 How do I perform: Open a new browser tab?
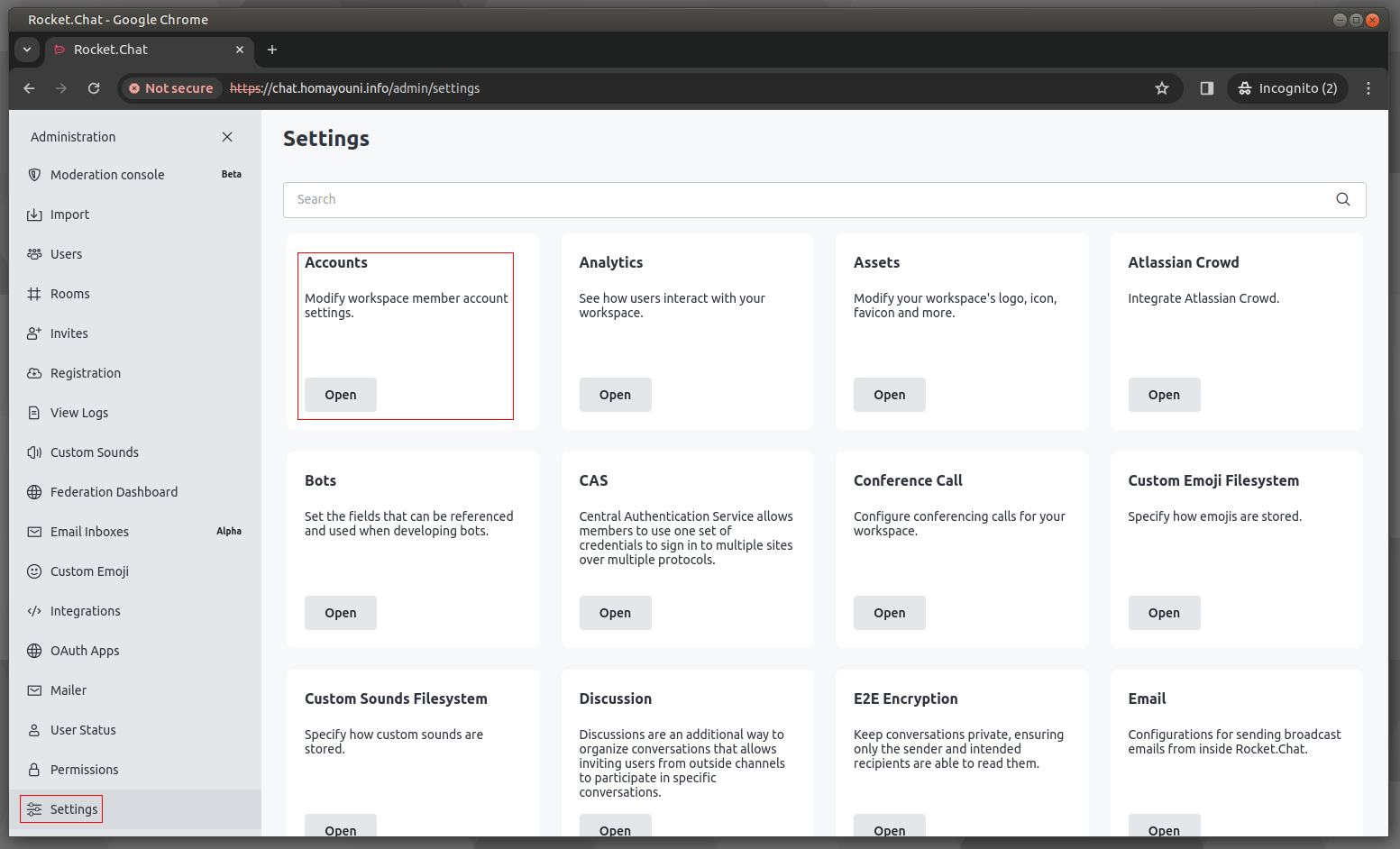272,50
